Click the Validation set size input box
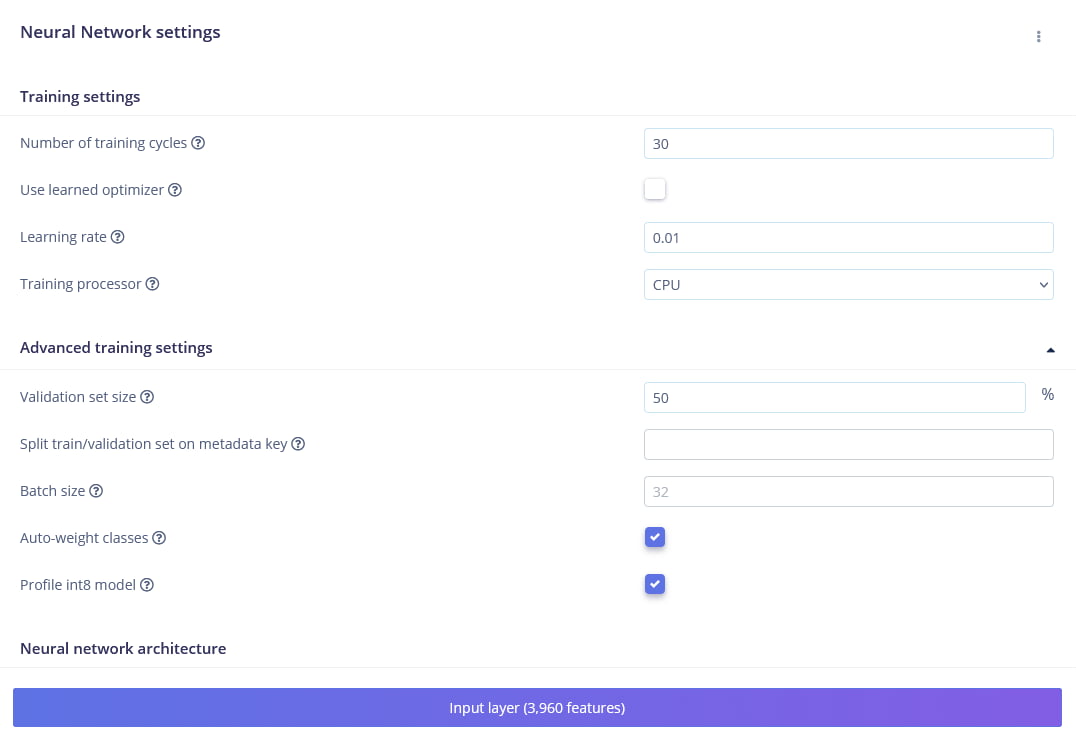This screenshot has width=1076, height=741. [x=834, y=397]
